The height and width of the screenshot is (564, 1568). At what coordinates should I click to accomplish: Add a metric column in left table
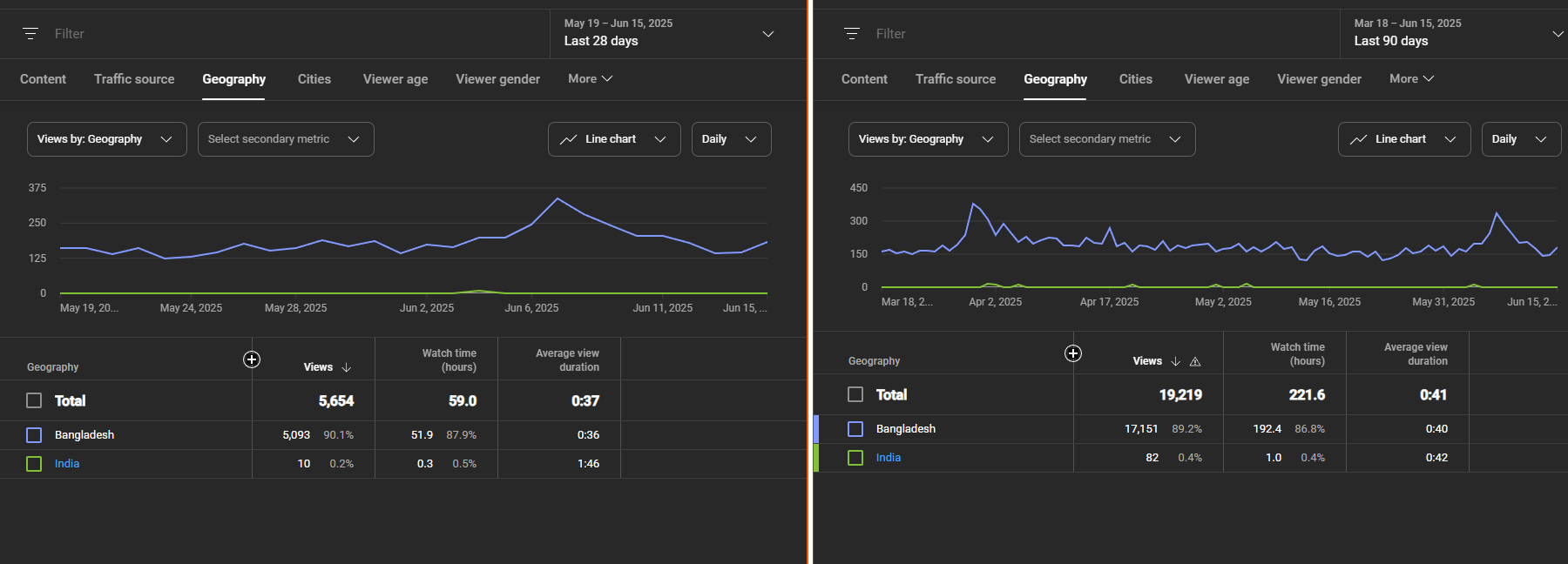point(252,359)
